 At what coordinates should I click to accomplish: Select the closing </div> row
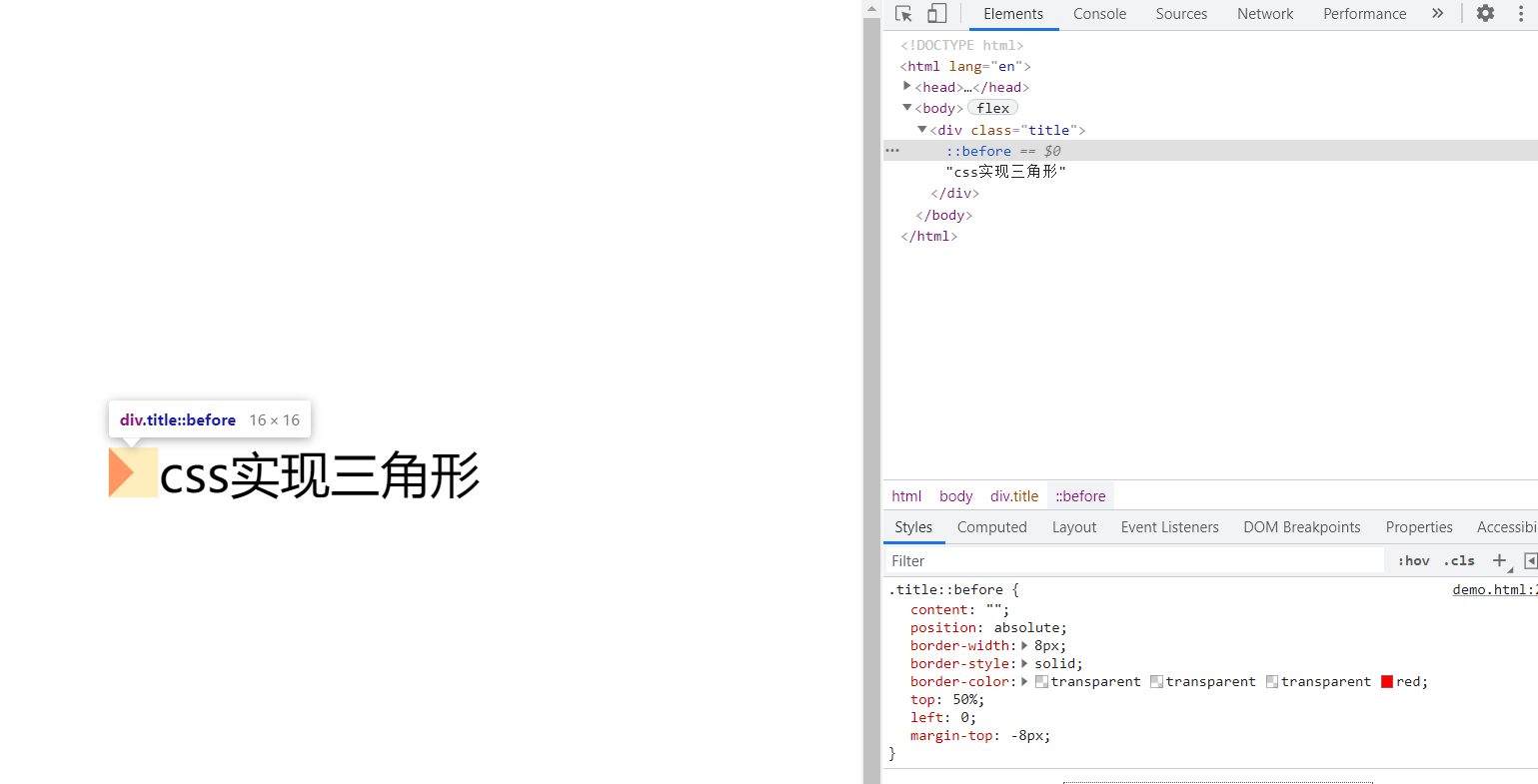click(x=955, y=194)
